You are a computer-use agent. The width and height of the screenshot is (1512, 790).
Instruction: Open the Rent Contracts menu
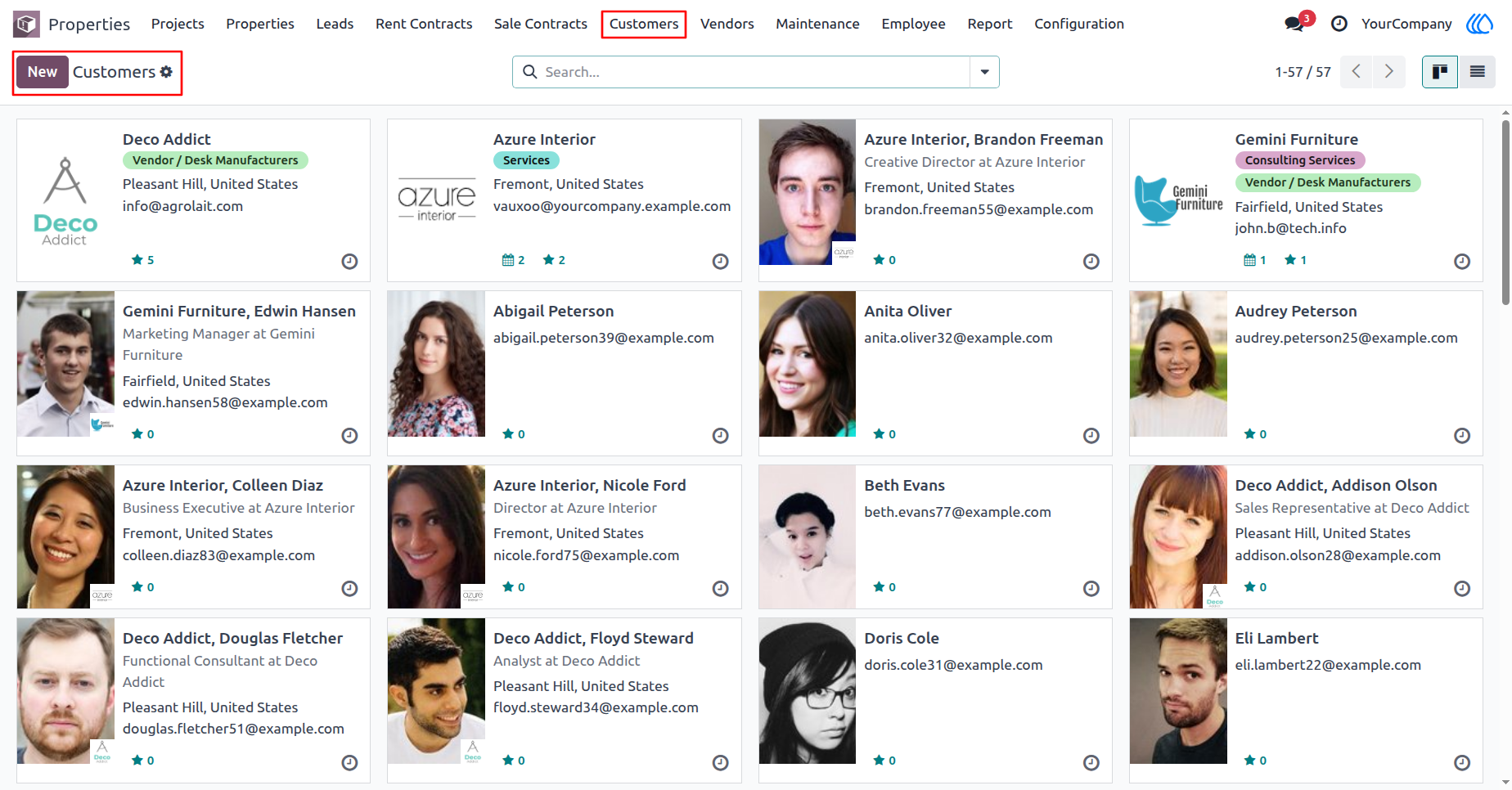pos(424,24)
